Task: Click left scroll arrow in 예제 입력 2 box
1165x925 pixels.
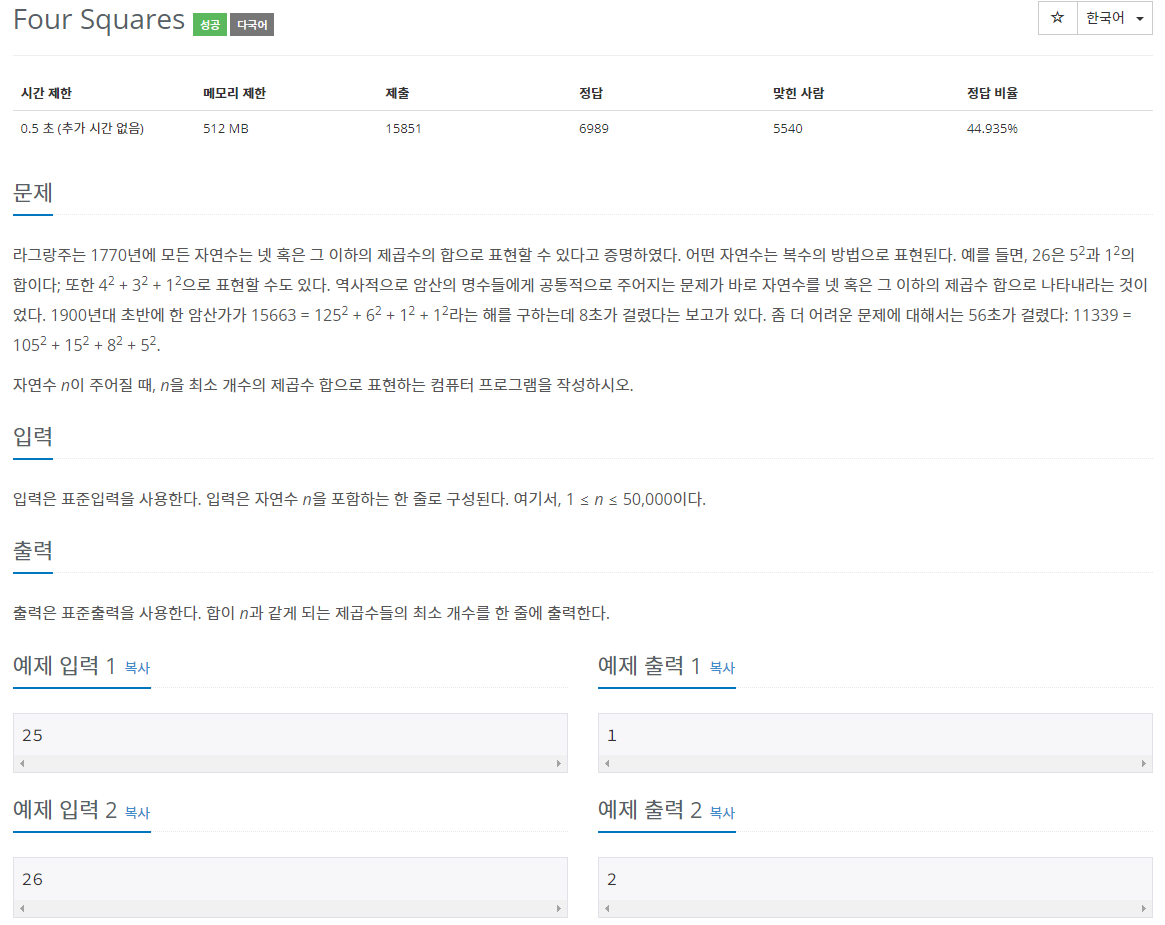Action: (22, 908)
